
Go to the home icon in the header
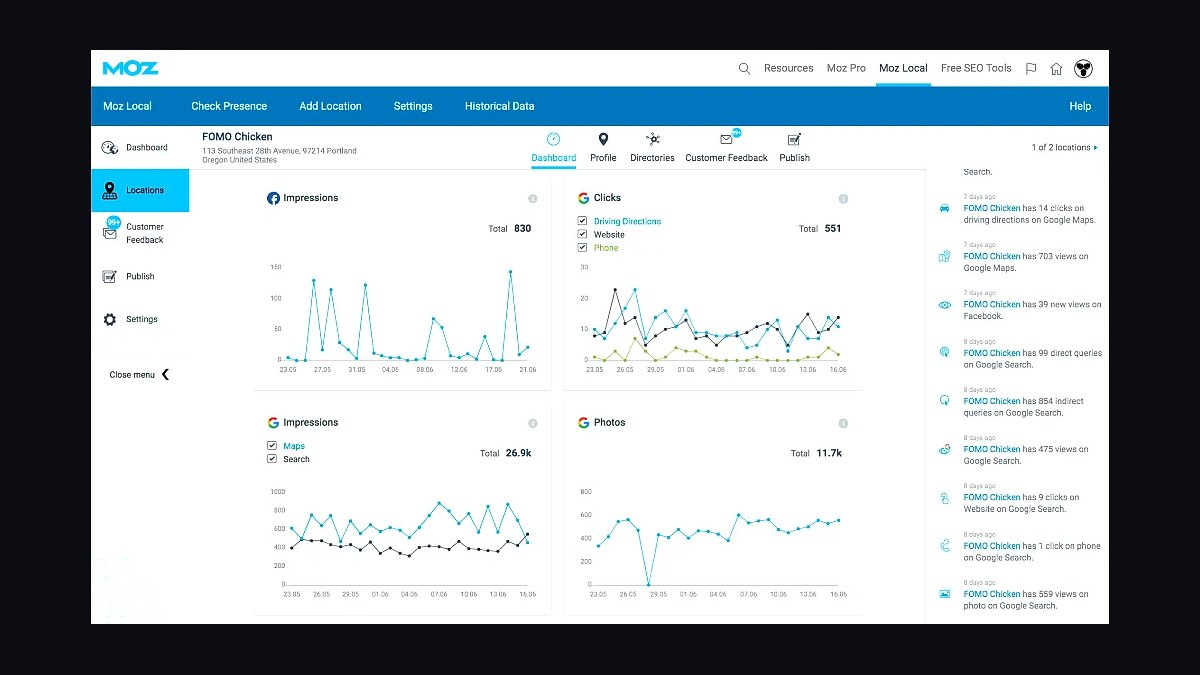coord(1056,69)
